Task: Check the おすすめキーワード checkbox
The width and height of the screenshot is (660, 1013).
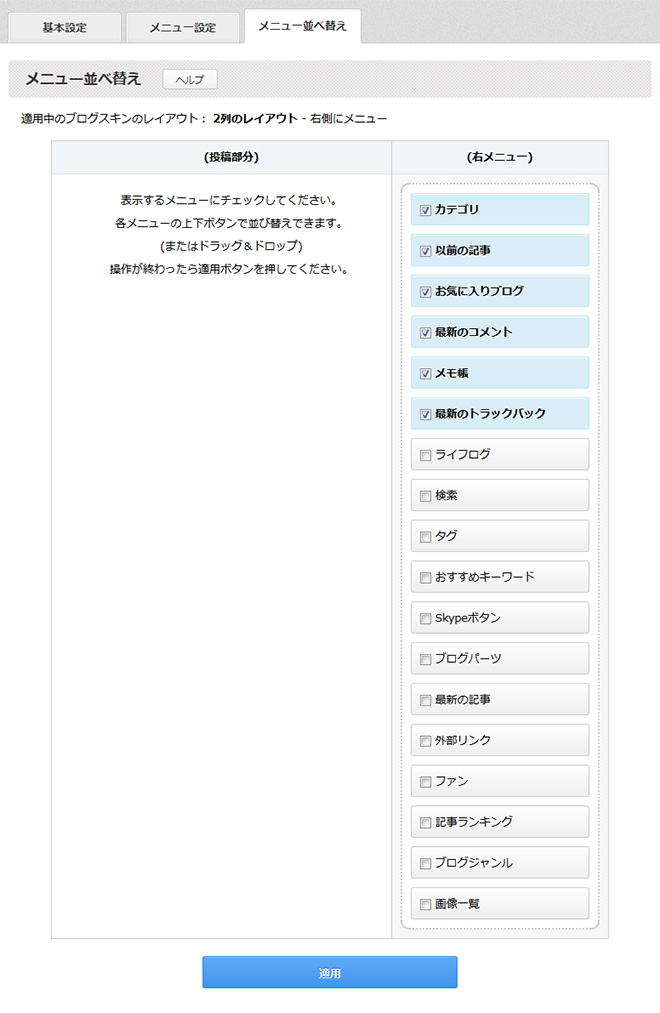Action: (425, 578)
